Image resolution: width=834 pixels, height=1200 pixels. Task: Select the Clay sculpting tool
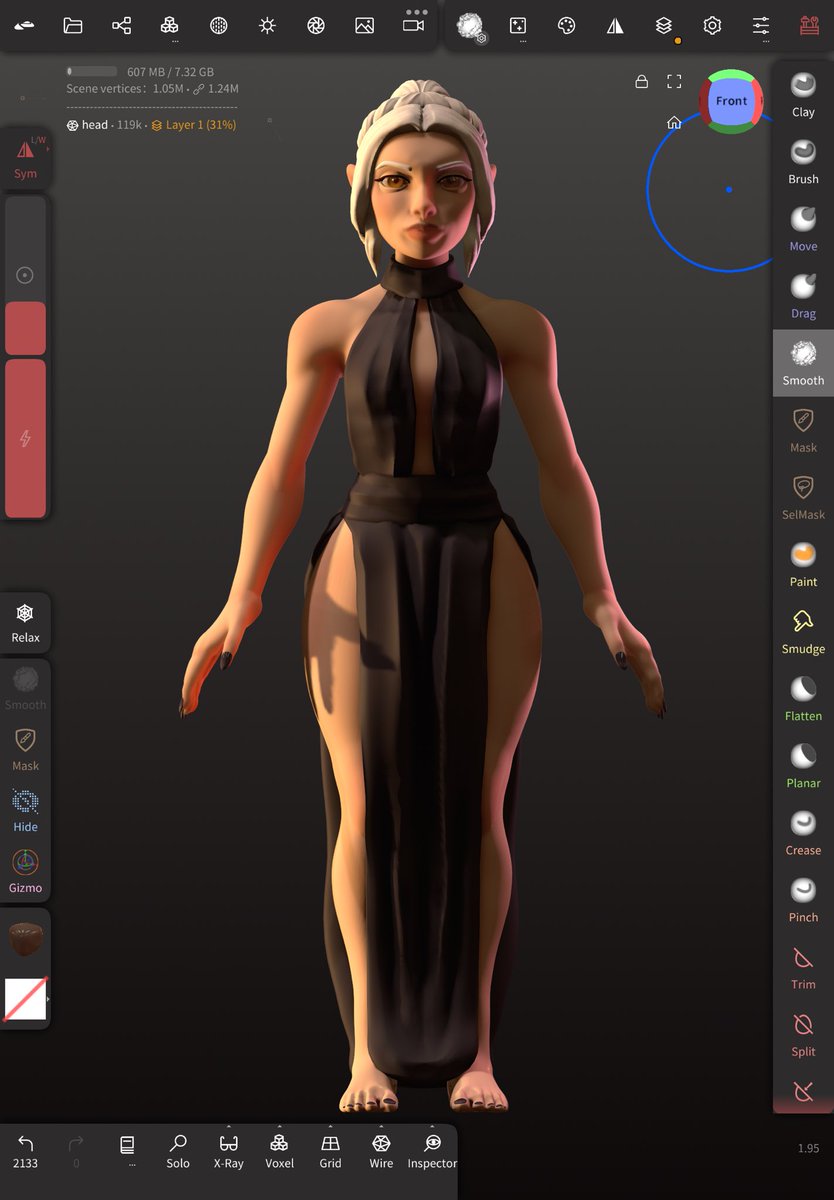803,95
